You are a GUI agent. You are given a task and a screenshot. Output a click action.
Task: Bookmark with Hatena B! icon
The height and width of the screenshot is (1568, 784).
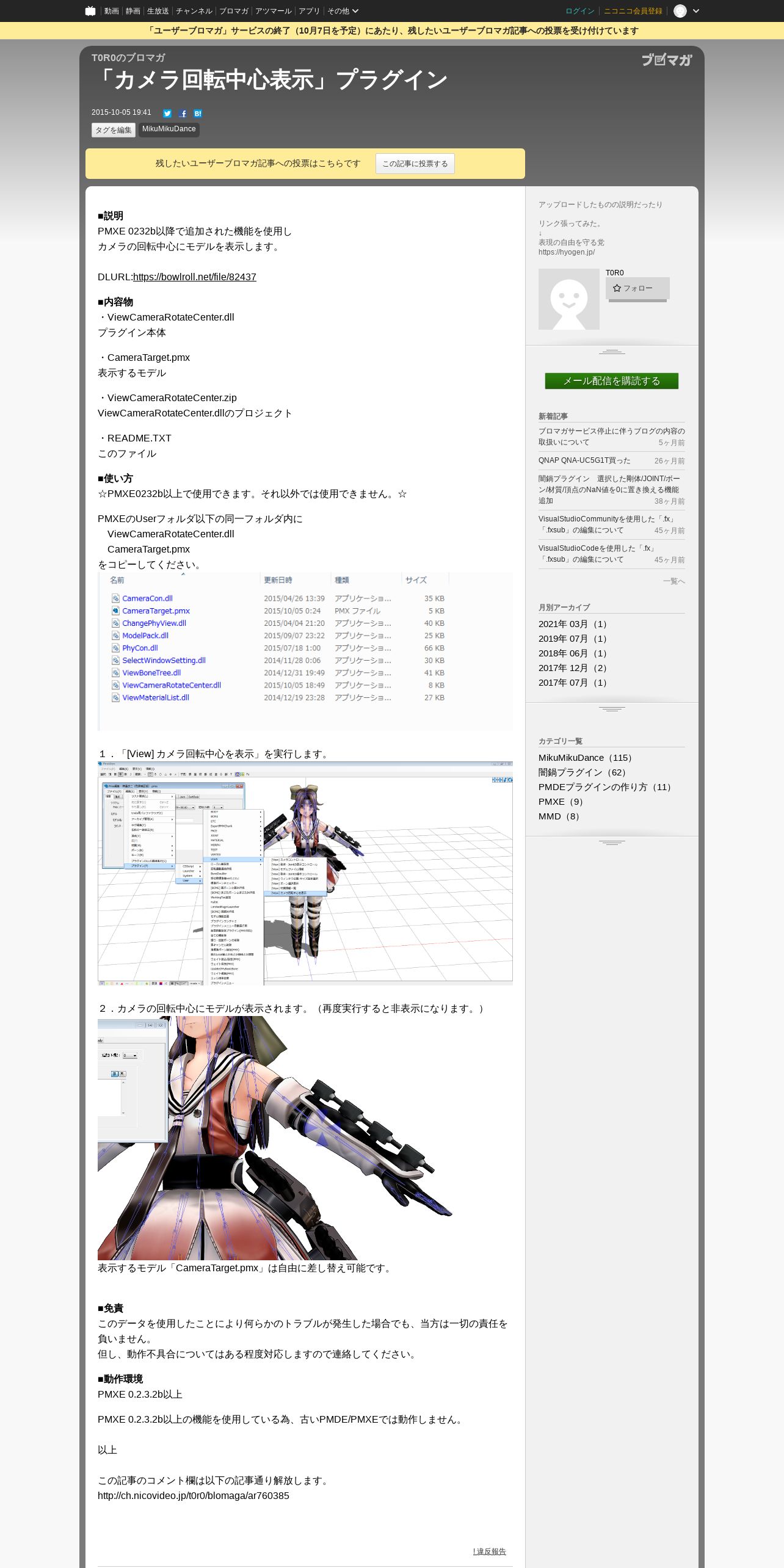(198, 114)
